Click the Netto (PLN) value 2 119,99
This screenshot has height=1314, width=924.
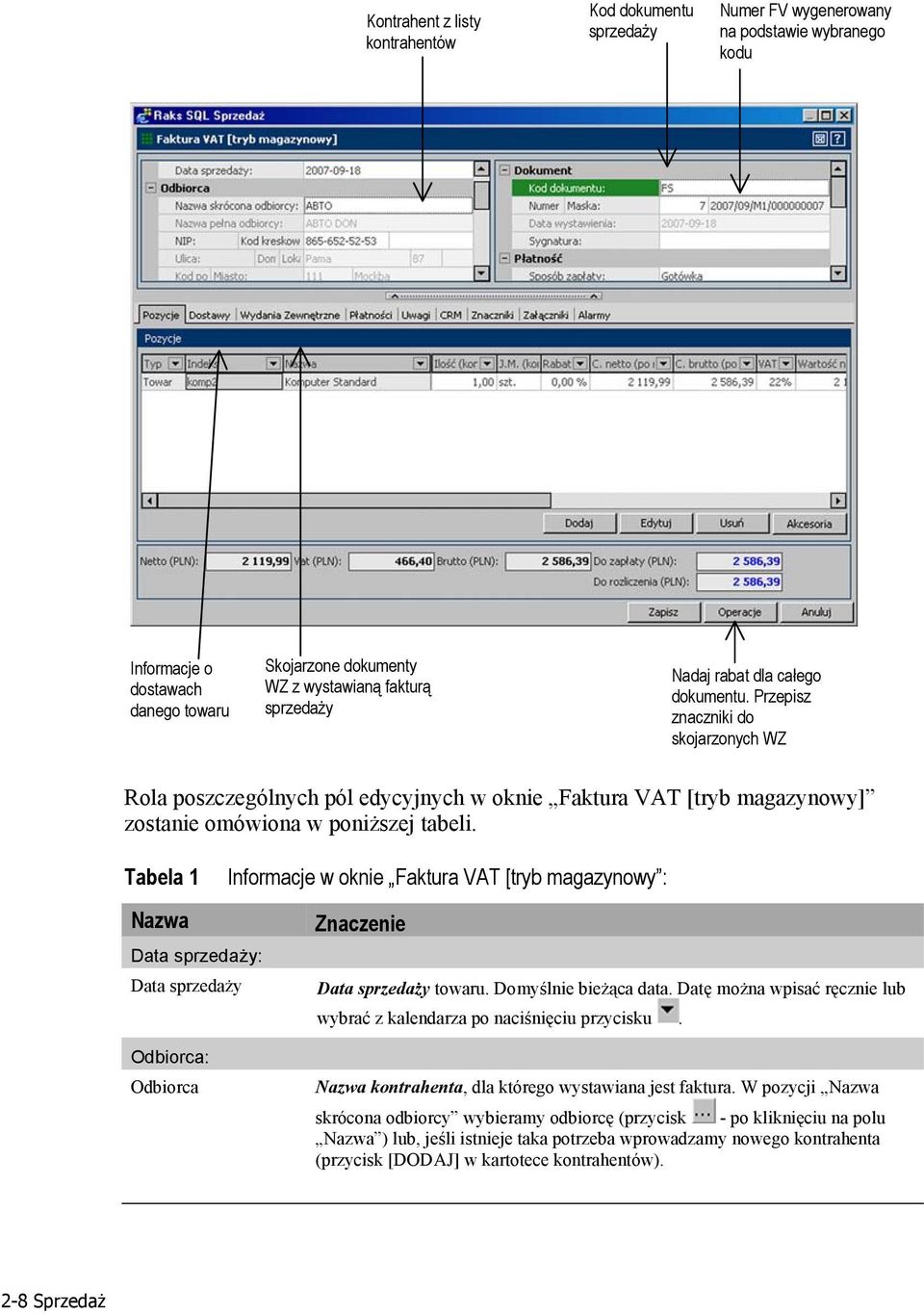(x=247, y=561)
